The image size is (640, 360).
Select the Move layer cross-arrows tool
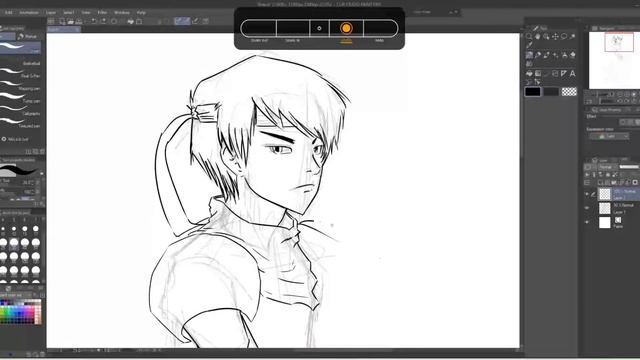click(x=555, y=36)
